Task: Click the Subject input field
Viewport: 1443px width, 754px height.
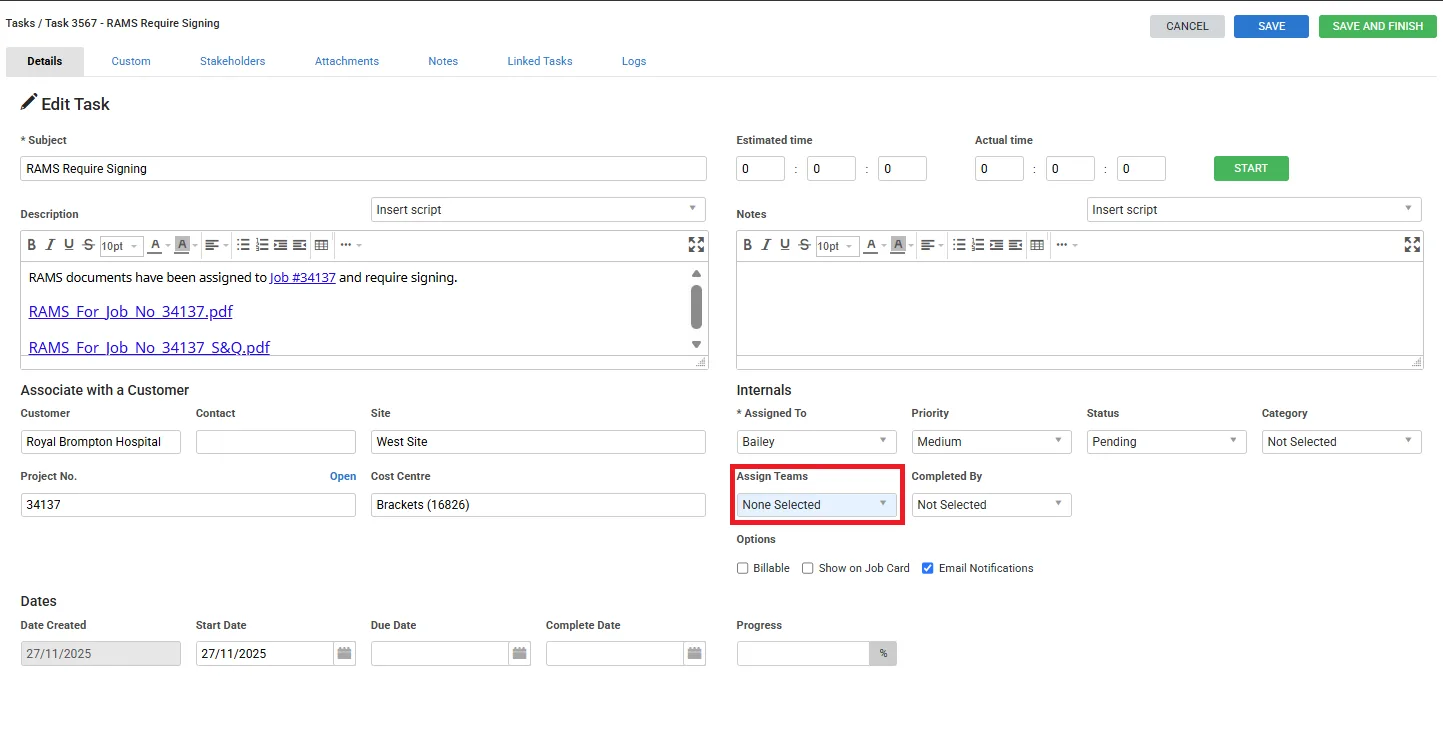Action: (363, 168)
